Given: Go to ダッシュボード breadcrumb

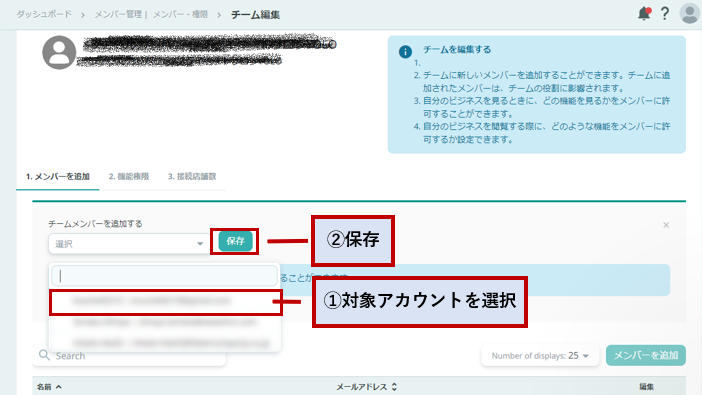Looking at the screenshot, I should pos(44,14).
